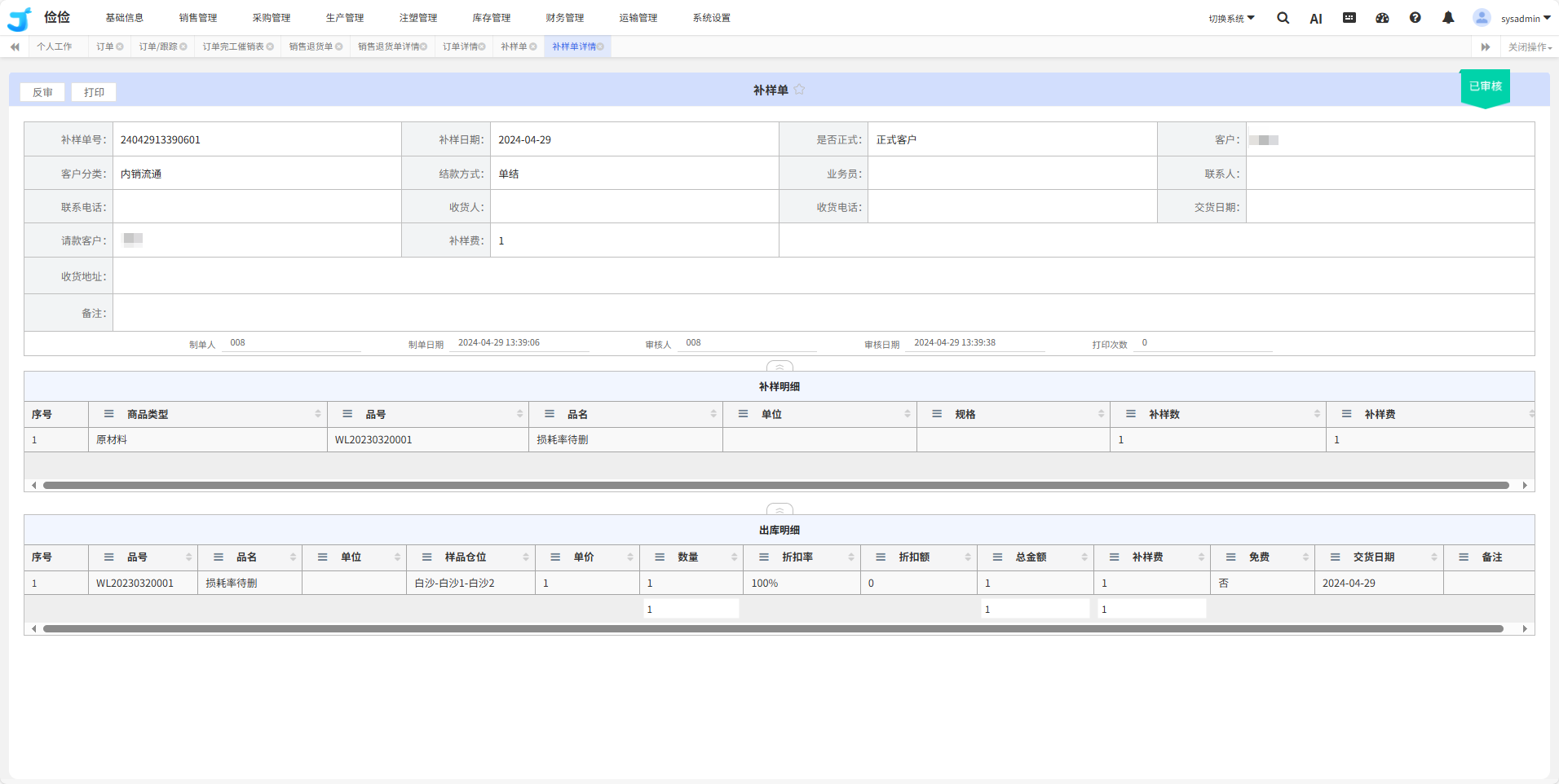Close the 订单/跟踪 tab
Viewport: 1559px width, 784px height.
tap(183, 47)
